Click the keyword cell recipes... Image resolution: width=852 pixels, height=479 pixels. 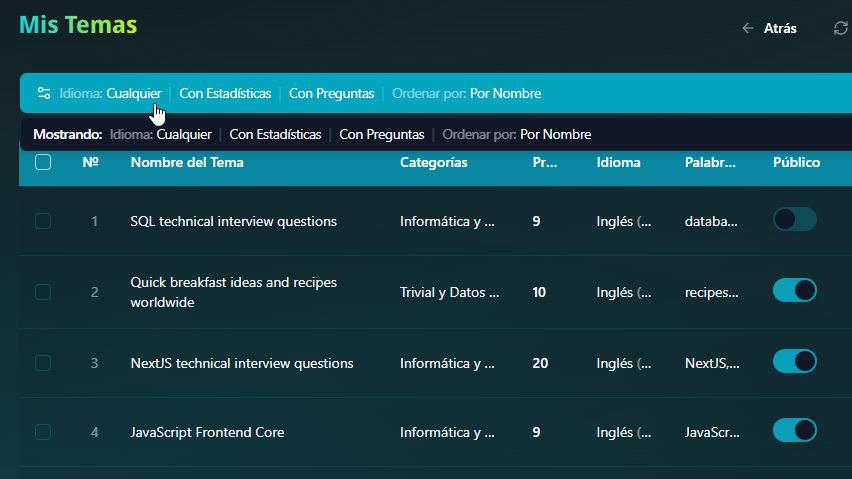tap(711, 292)
